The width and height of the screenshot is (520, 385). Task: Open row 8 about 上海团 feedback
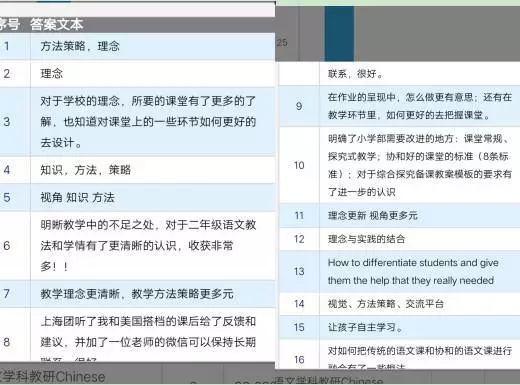pyautogui.click(x=137, y=335)
